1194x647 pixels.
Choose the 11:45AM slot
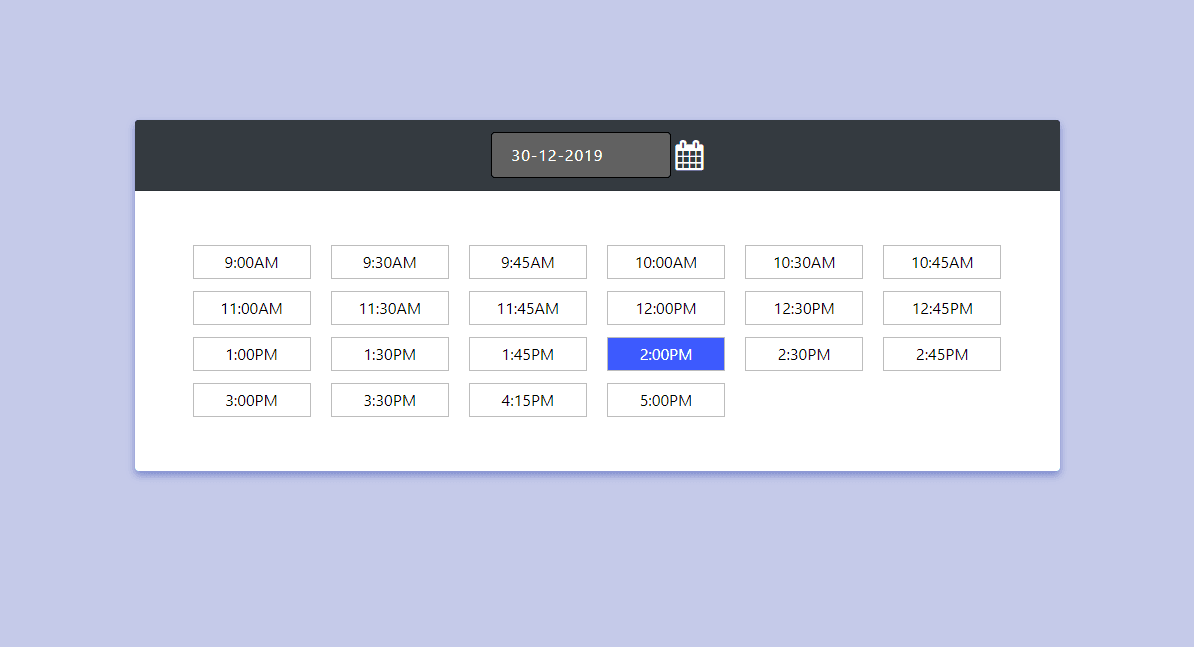pyautogui.click(x=528, y=308)
